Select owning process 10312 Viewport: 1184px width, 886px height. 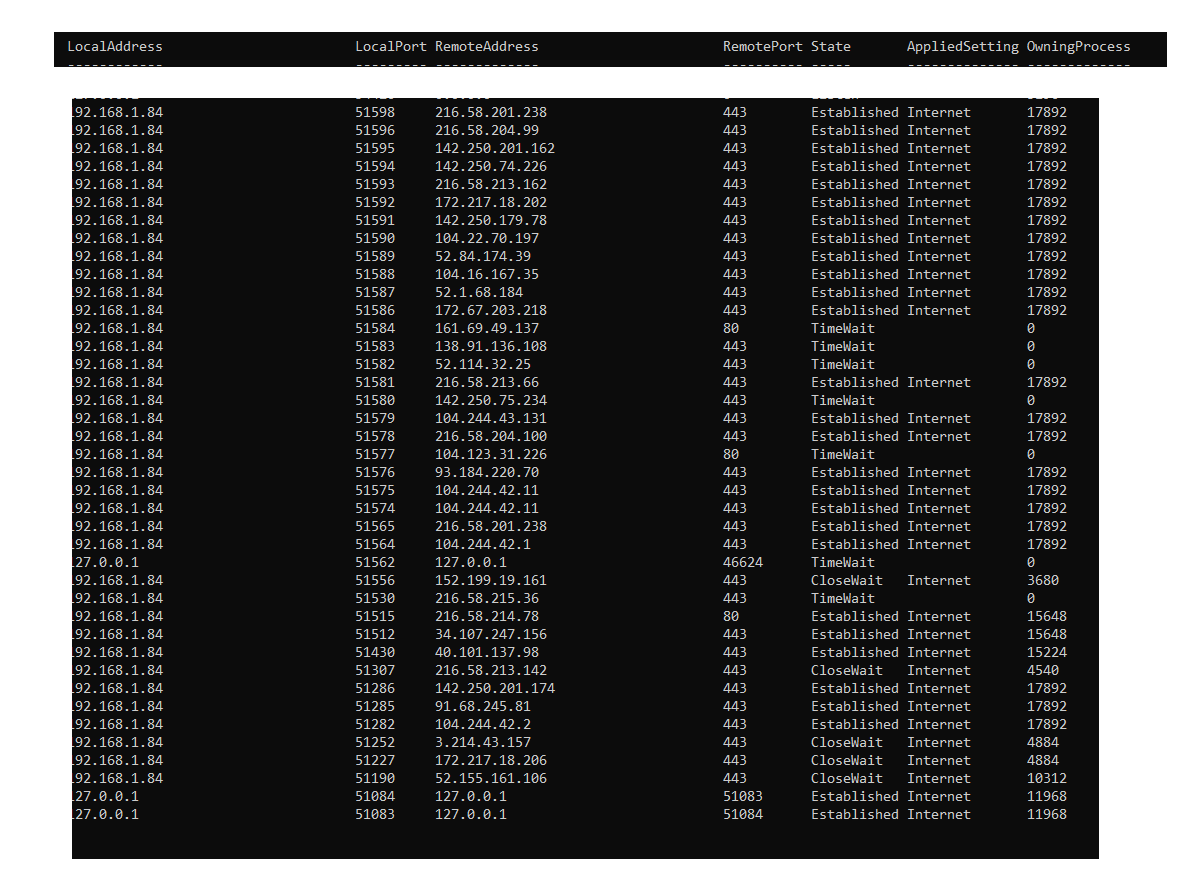coord(1047,779)
